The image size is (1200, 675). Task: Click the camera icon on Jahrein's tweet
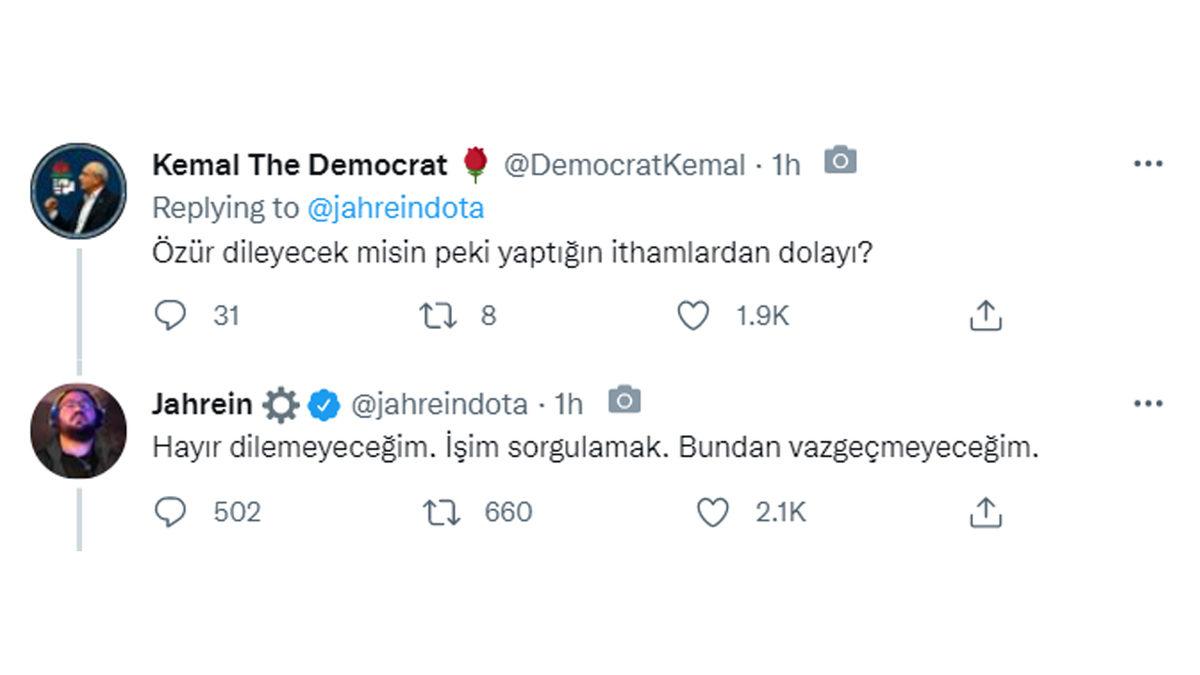pos(623,401)
